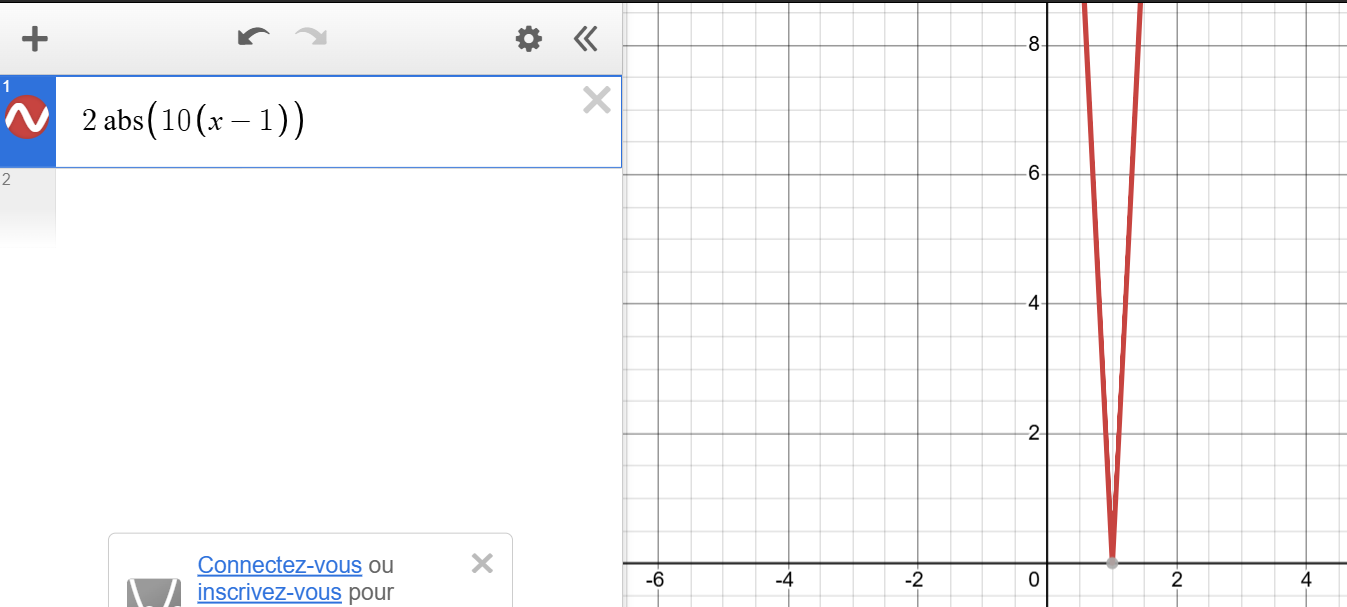Open graph settings gear
This screenshot has width=1347, height=607.
(x=528, y=39)
